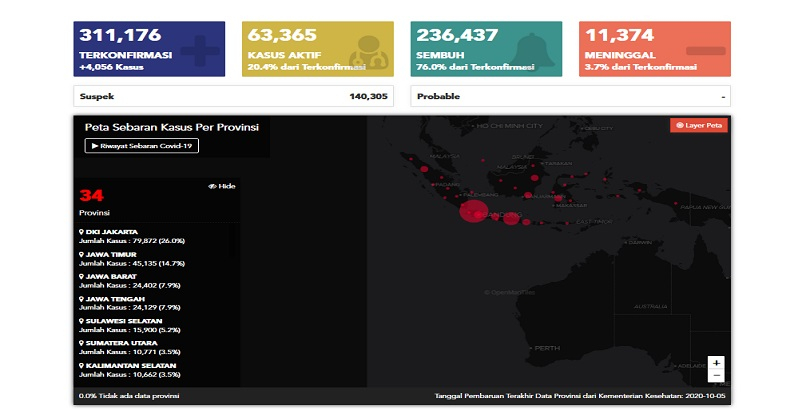Screen dimensions: 810x410
Task: Click the 236,437 Sembuh card
Action: click(x=486, y=49)
